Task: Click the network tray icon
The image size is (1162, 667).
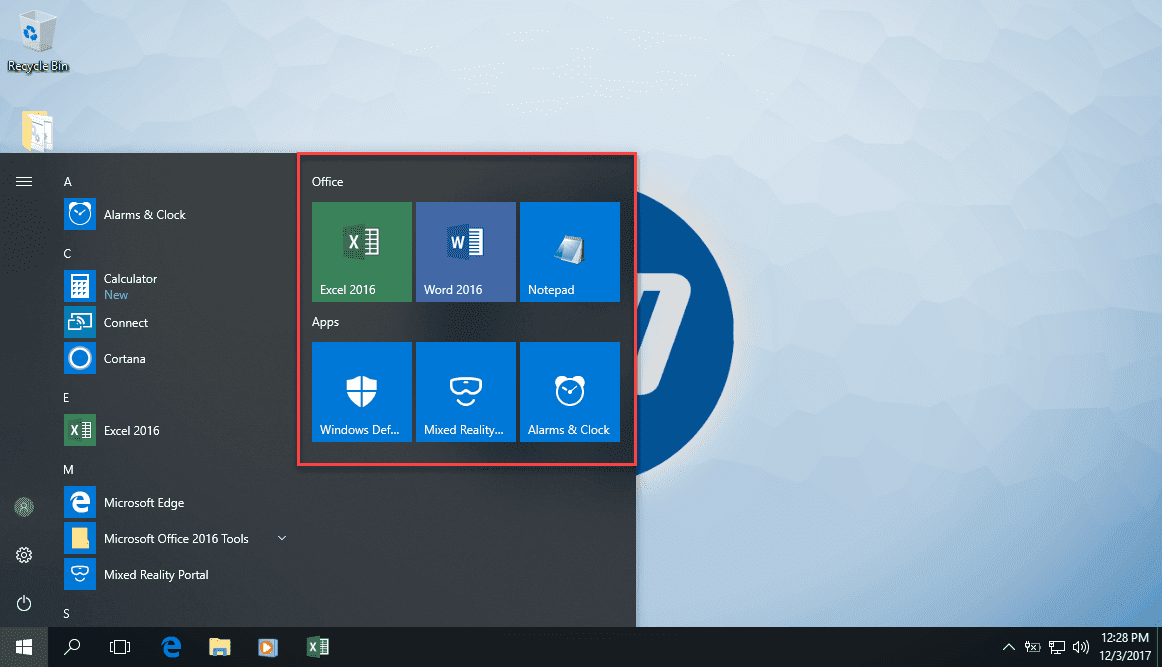Action: pyautogui.click(x=1057, y=647)
